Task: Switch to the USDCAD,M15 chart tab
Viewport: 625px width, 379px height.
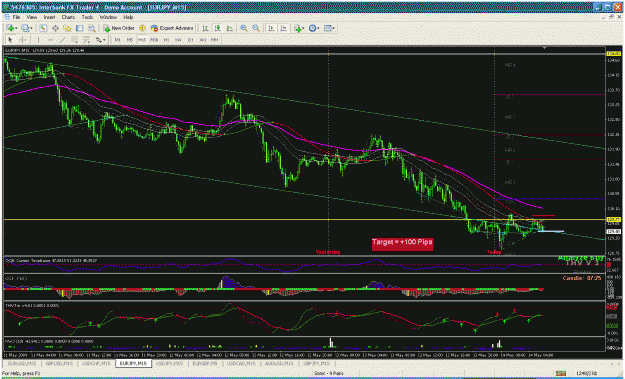Action: click(242, 363)
